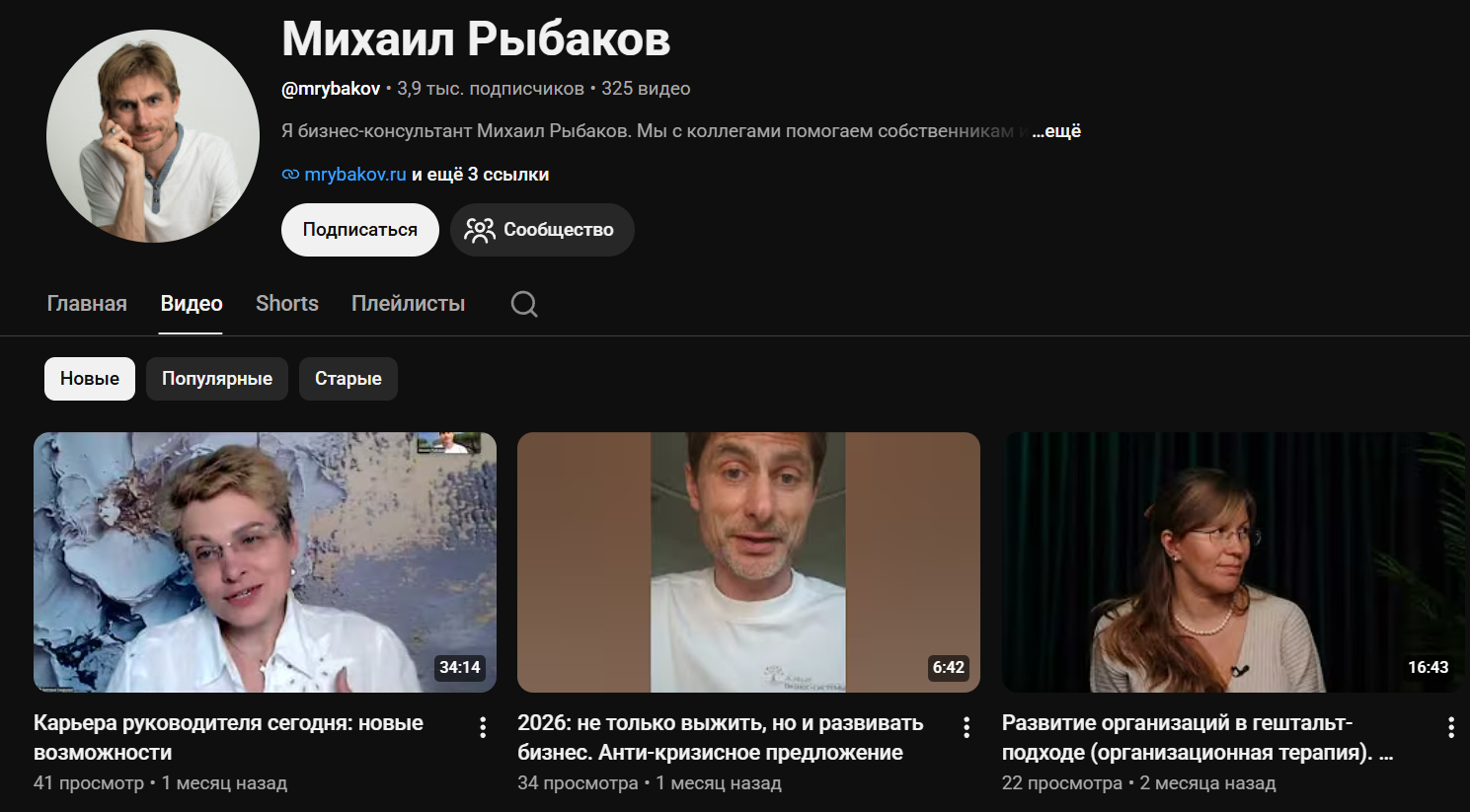Viewport: 1470px width, 812px height.
Task: Expand channel description with …ещё
Action: [1056, 131]
